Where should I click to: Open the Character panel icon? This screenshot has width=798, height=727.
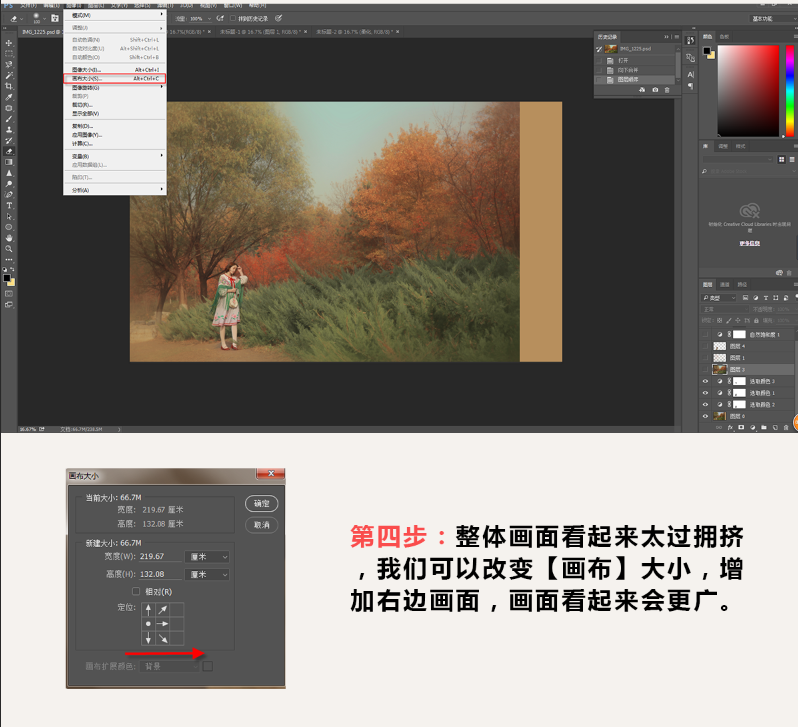[x=691, y=74]
